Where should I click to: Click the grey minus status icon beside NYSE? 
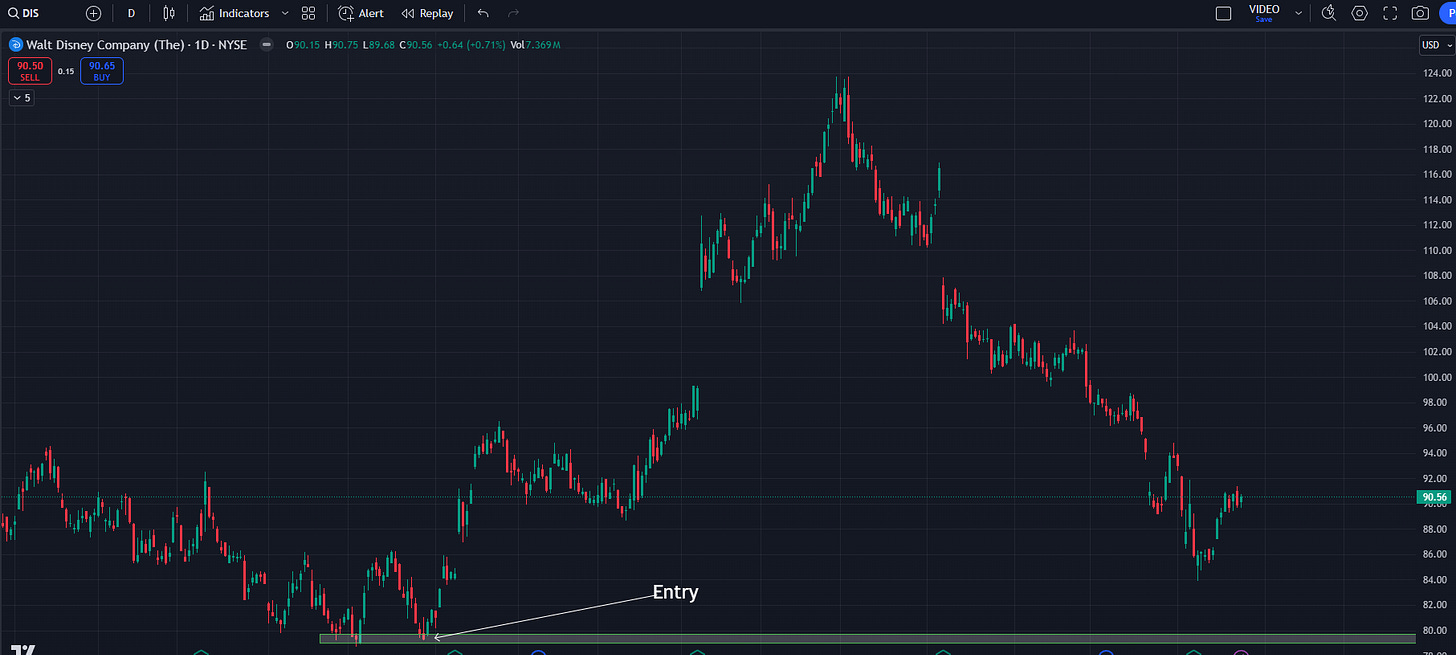tap(267, 44)
